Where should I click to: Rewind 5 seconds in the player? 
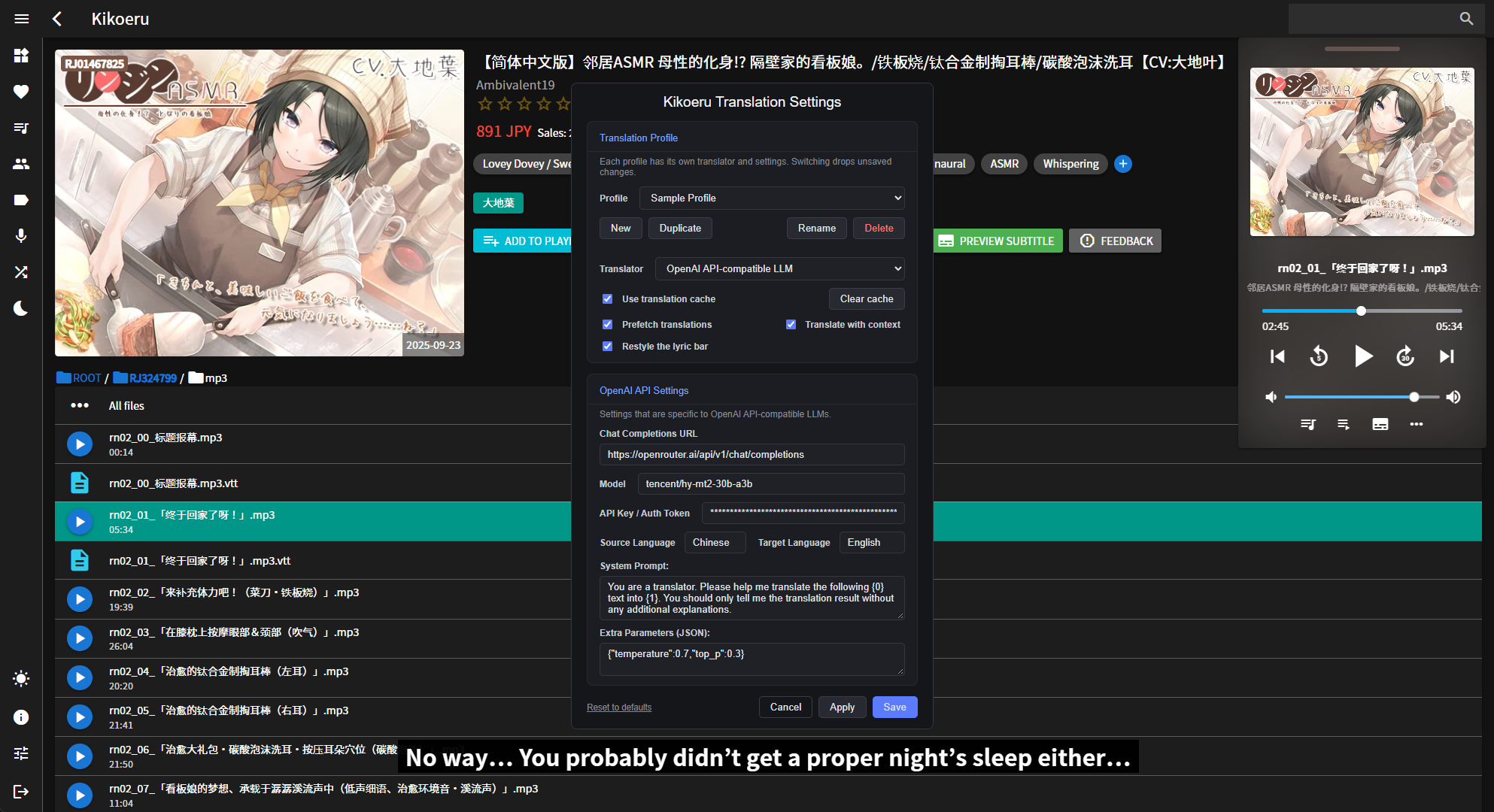1319,356
